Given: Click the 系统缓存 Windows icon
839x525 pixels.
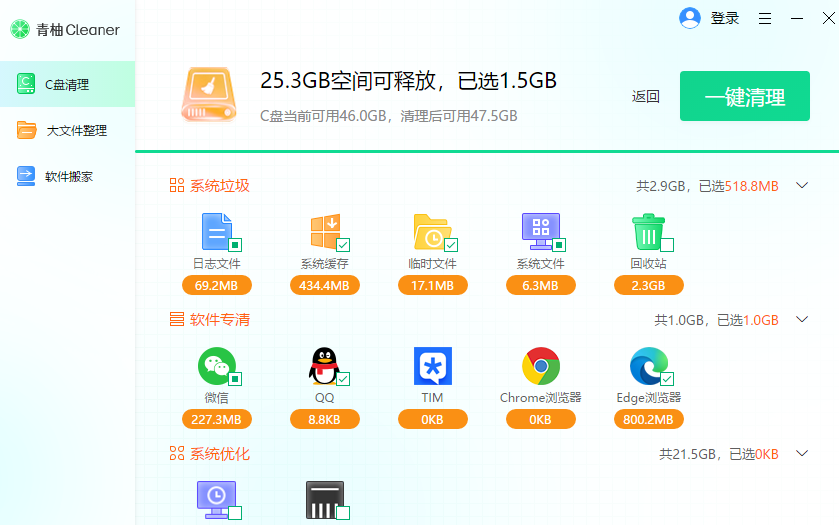Looking at the screenshot, I should [x=325, y=231].
